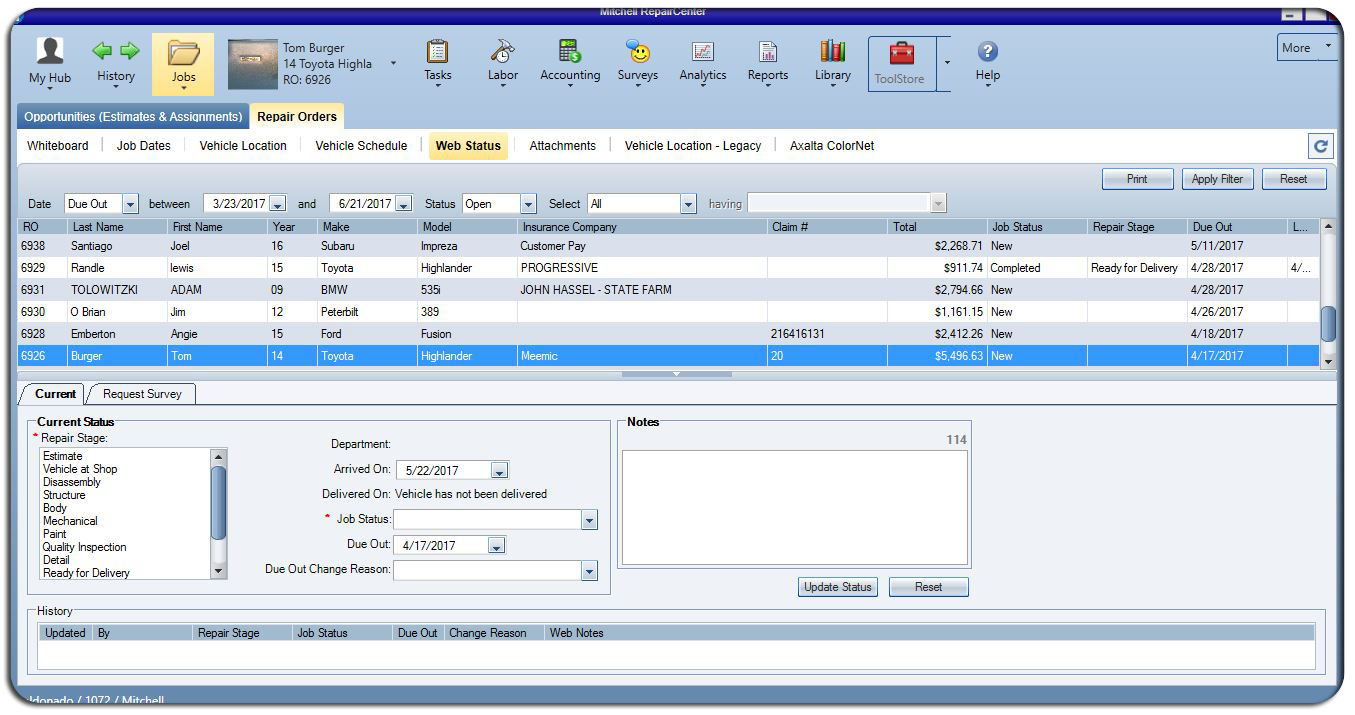Open the Library books icon
1355x715 pixels.
832,51
